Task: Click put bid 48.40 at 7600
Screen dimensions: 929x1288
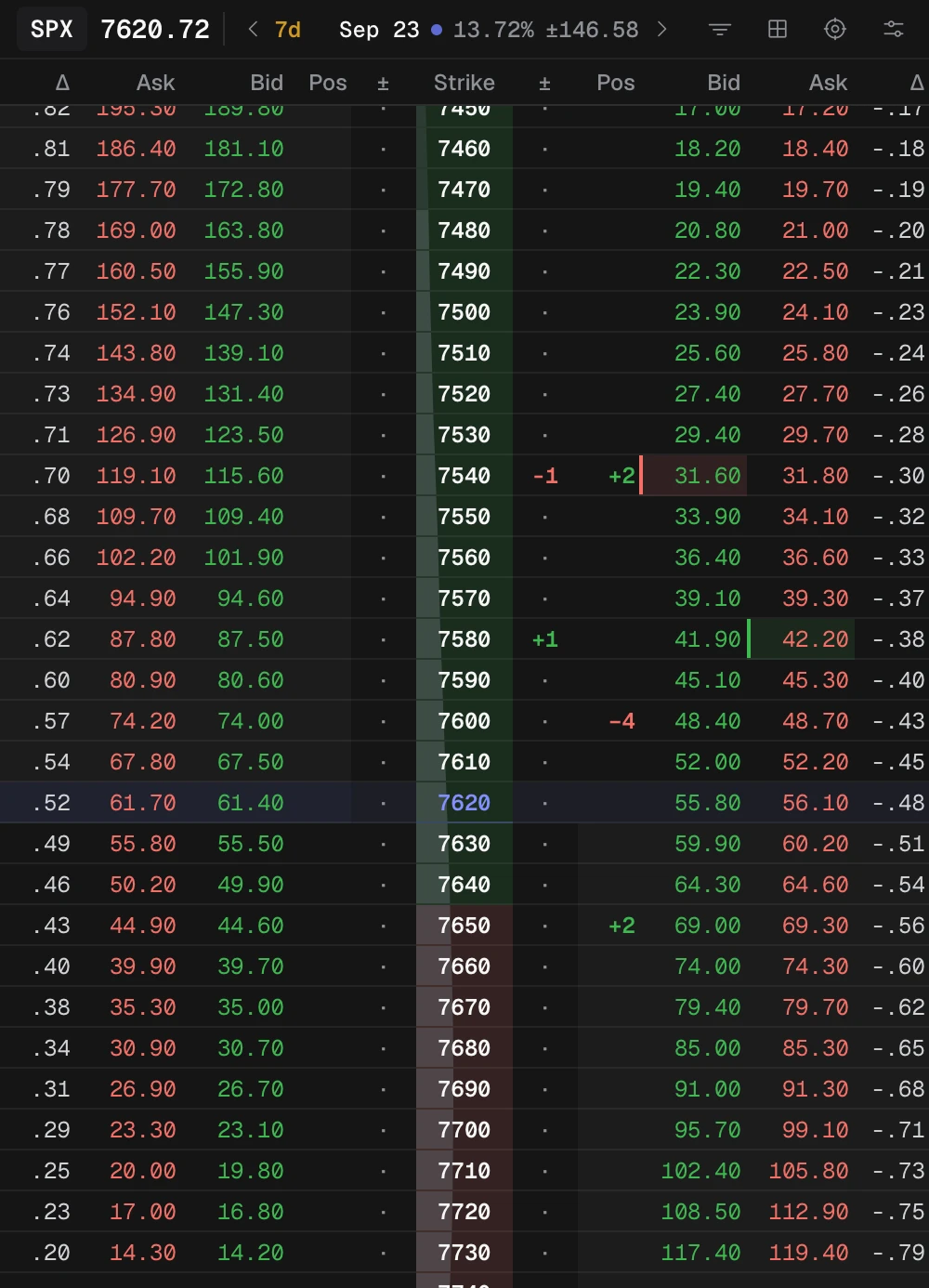Action: click(x=708, y=721)
